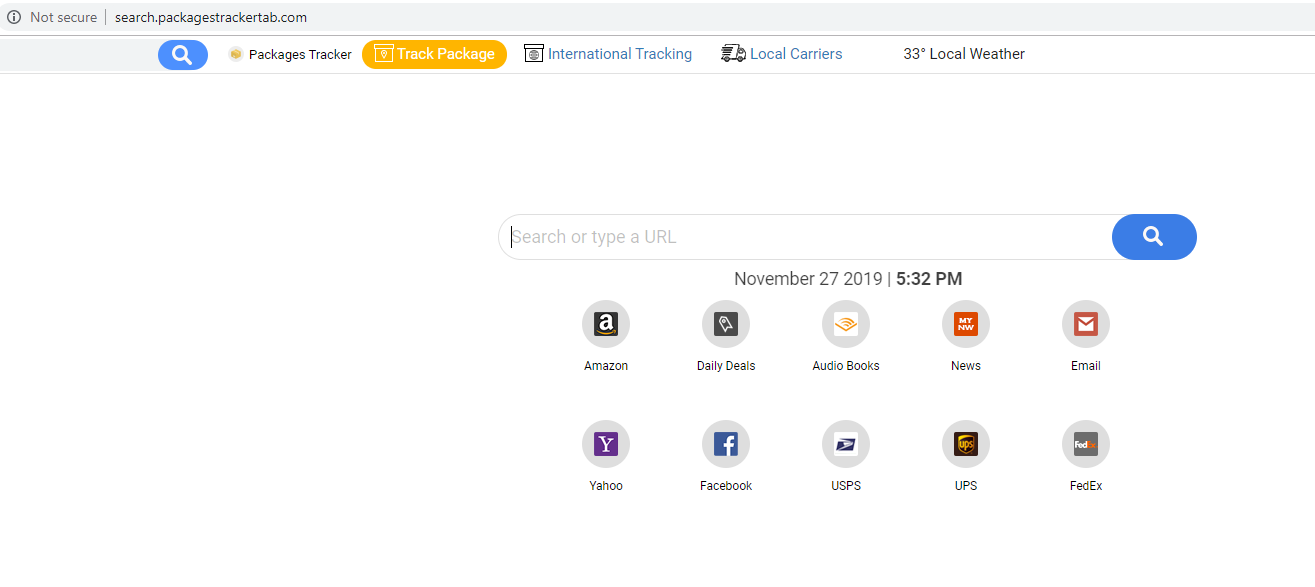This screenshot has width=1315, height=587.
Task: Open the International Tracking link
Action: pyautogui.click(x=619, y=54)
